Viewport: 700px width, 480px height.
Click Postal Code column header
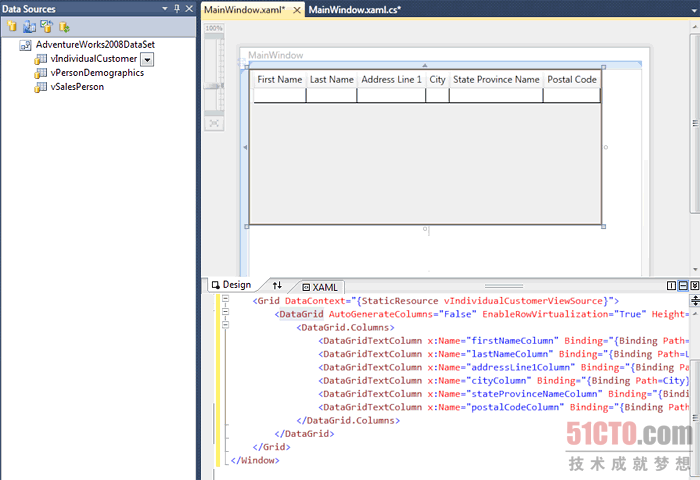[x=572, y=79]
